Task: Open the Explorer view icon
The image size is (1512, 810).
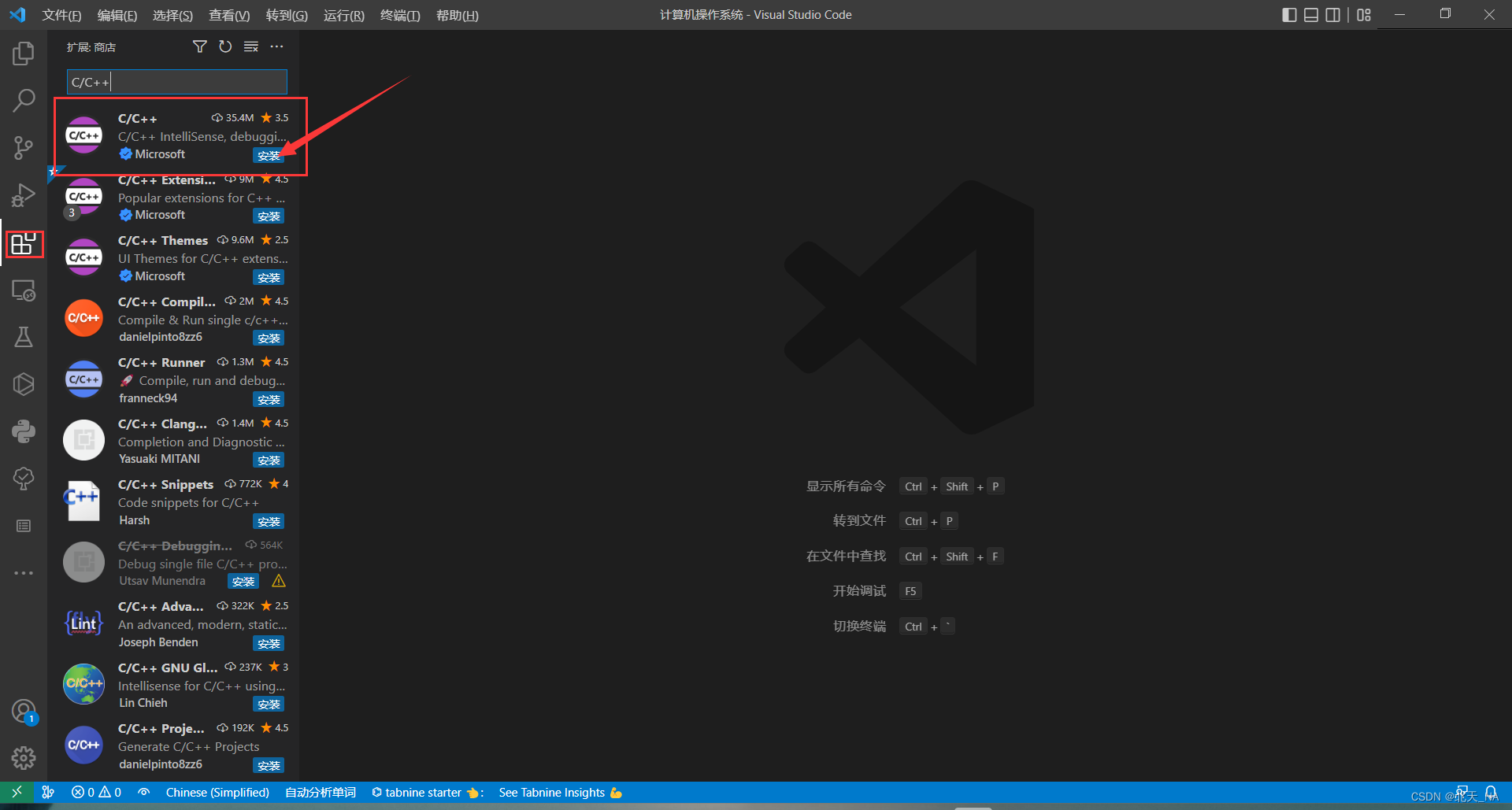Action: pyautogui.click(x=24, y=54)
